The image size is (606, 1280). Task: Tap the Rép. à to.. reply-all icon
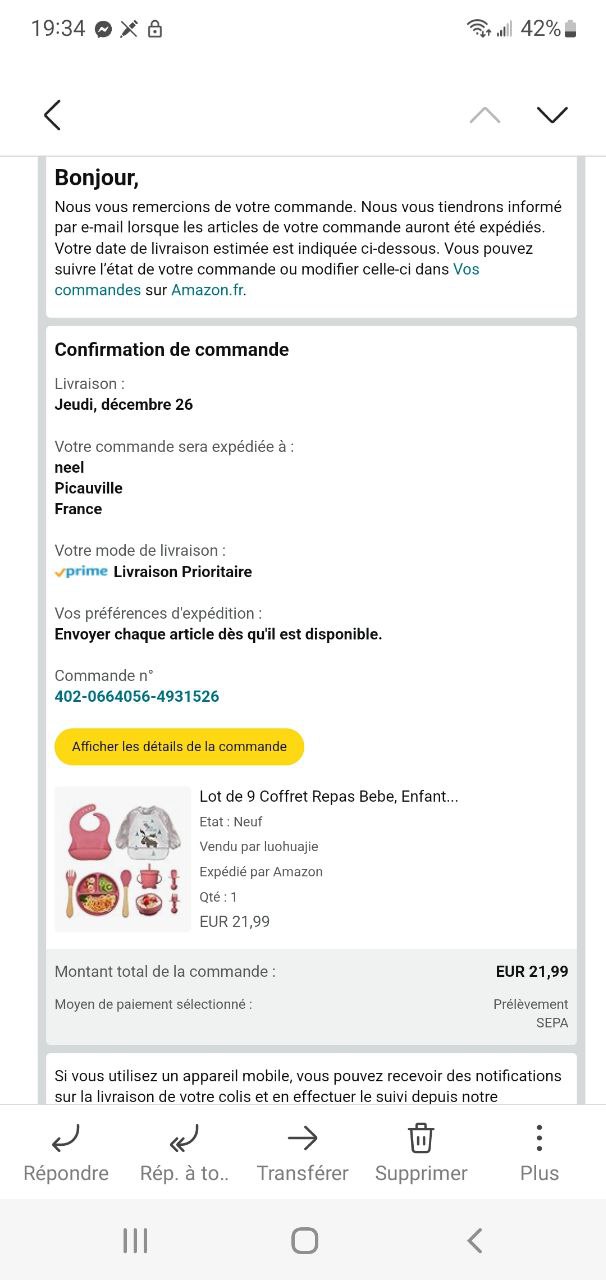coord(184,1137)
